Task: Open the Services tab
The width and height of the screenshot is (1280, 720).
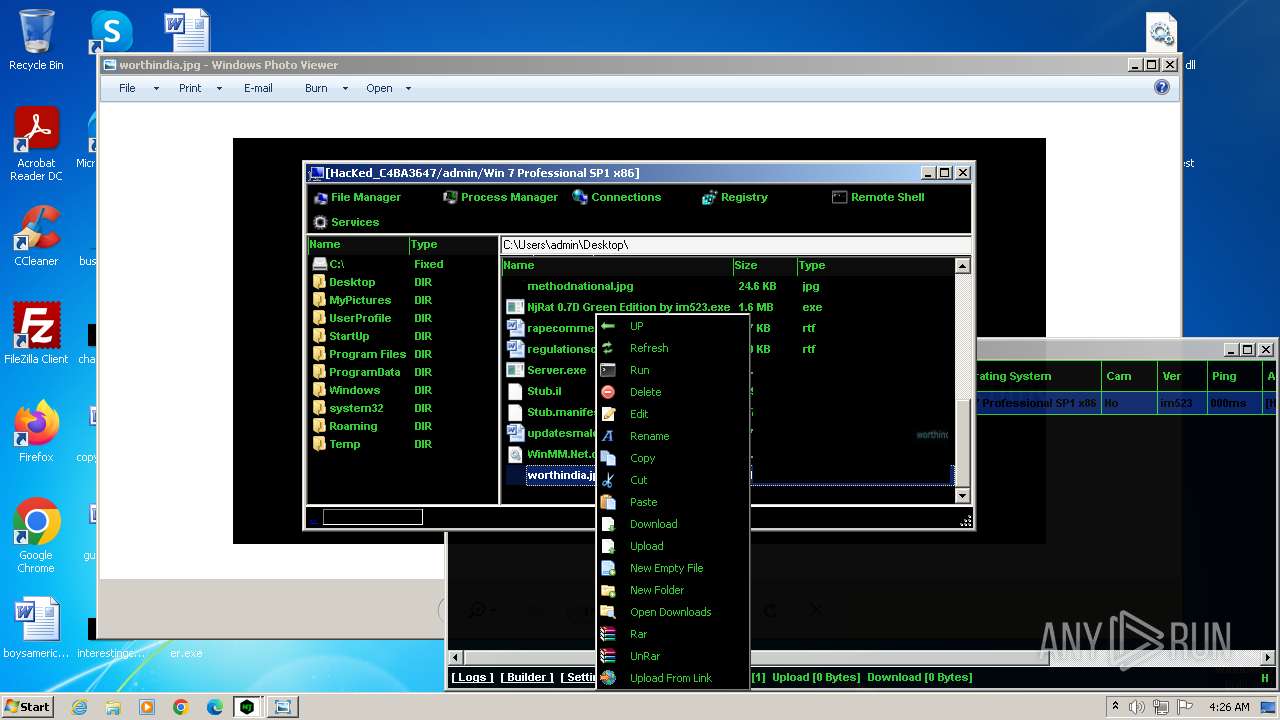Action: click(346, 222)
